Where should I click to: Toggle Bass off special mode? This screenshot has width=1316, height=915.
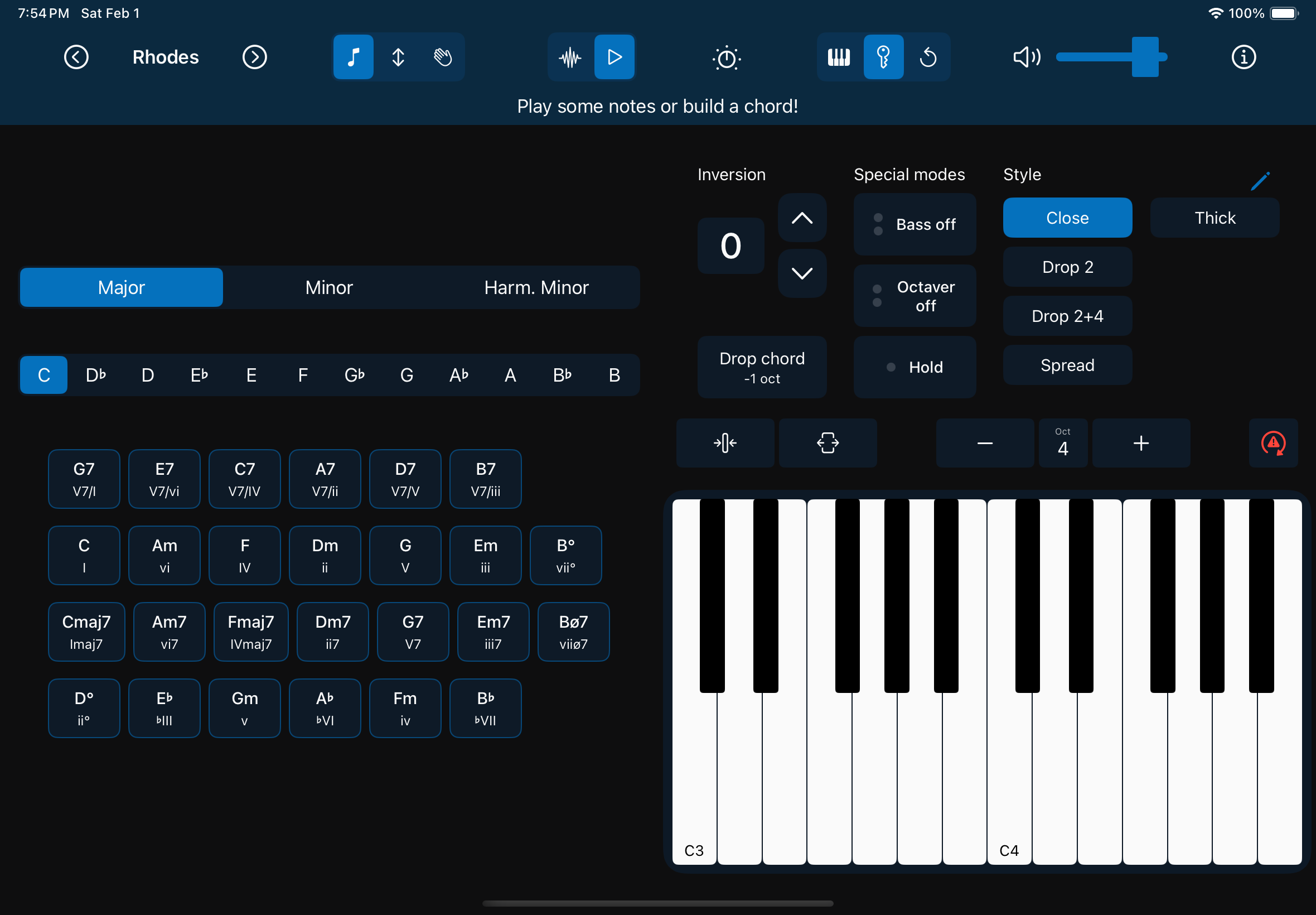click(913, 224)
